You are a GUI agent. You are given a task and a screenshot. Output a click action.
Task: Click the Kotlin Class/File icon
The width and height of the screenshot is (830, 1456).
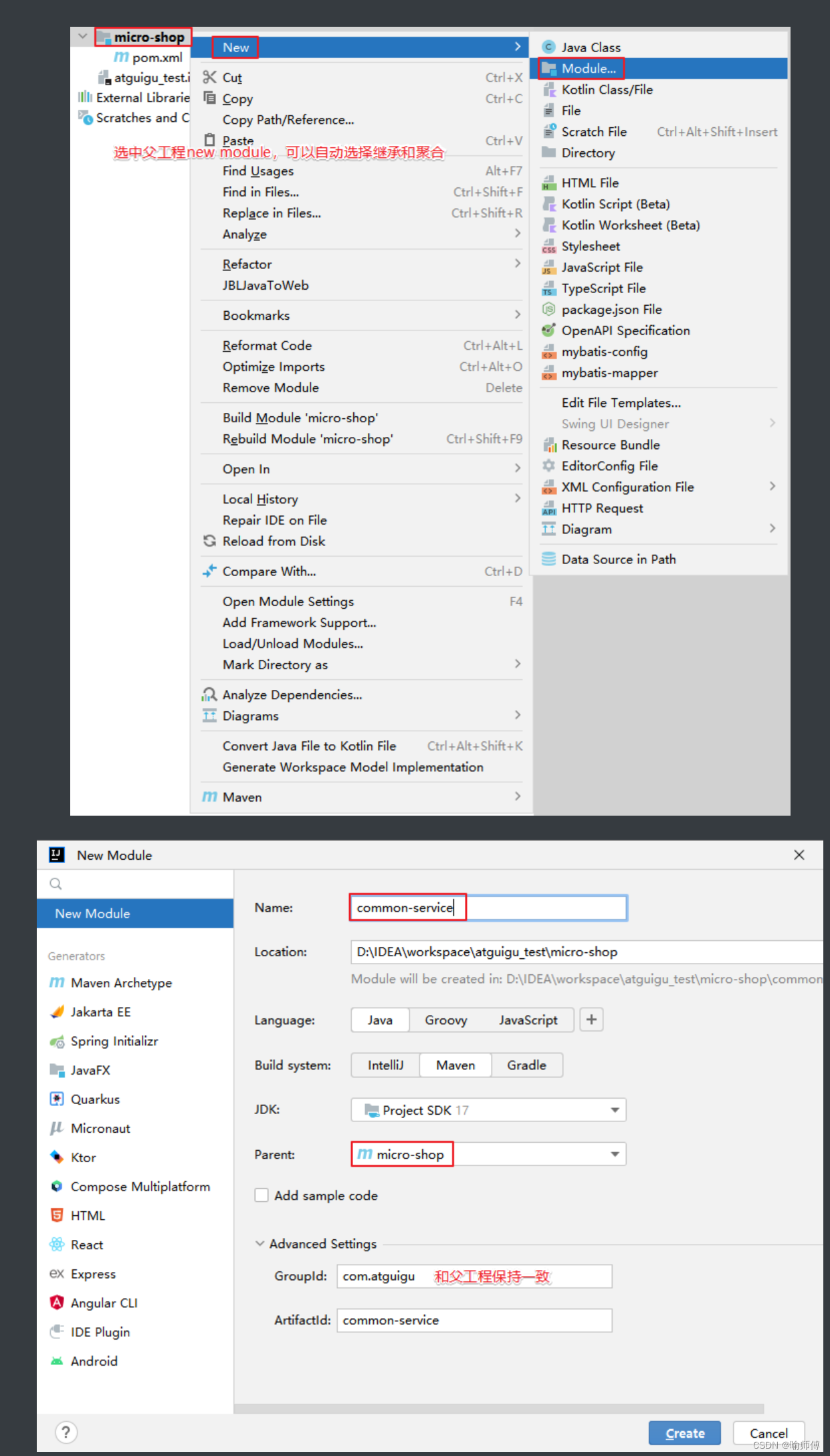(548, 89)
